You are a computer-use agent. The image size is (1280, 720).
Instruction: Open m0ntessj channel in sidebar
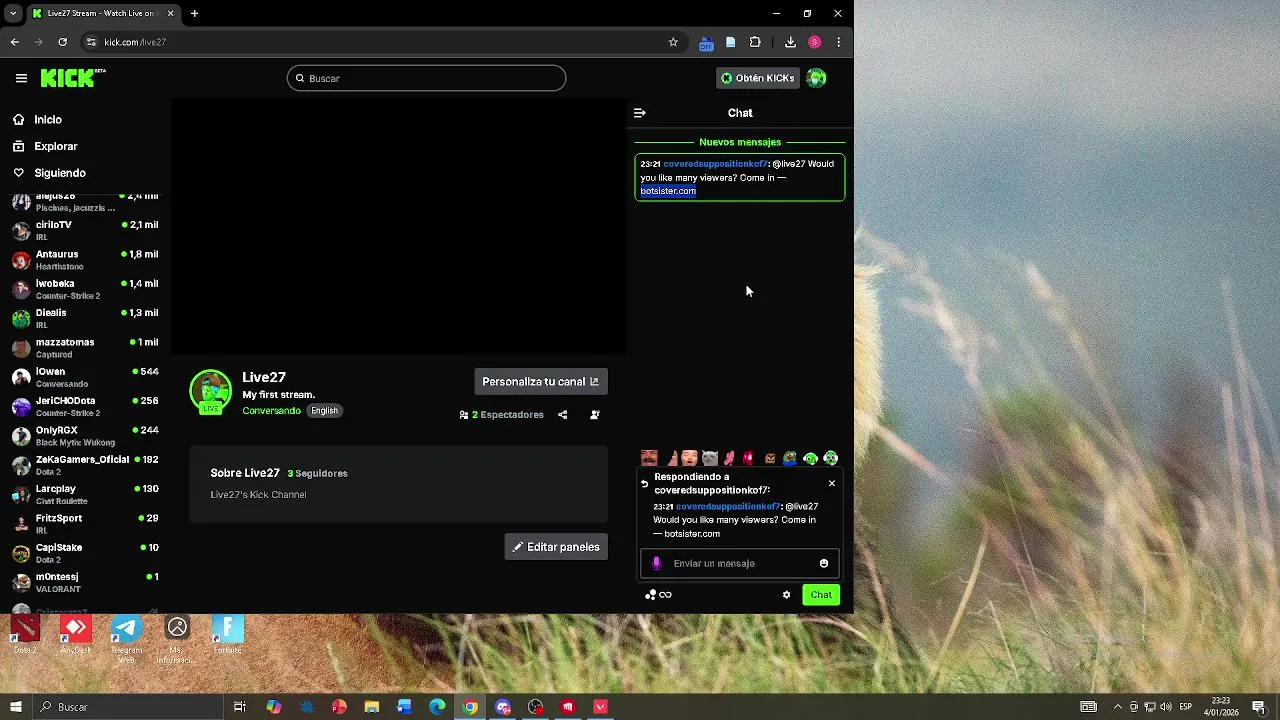pyautogui.click(x=85, y=583)
